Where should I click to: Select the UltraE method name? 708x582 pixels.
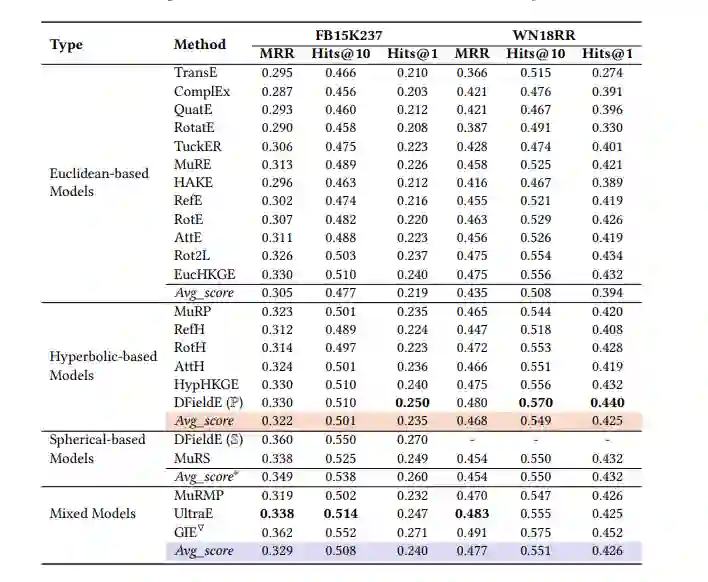point(195,513)
